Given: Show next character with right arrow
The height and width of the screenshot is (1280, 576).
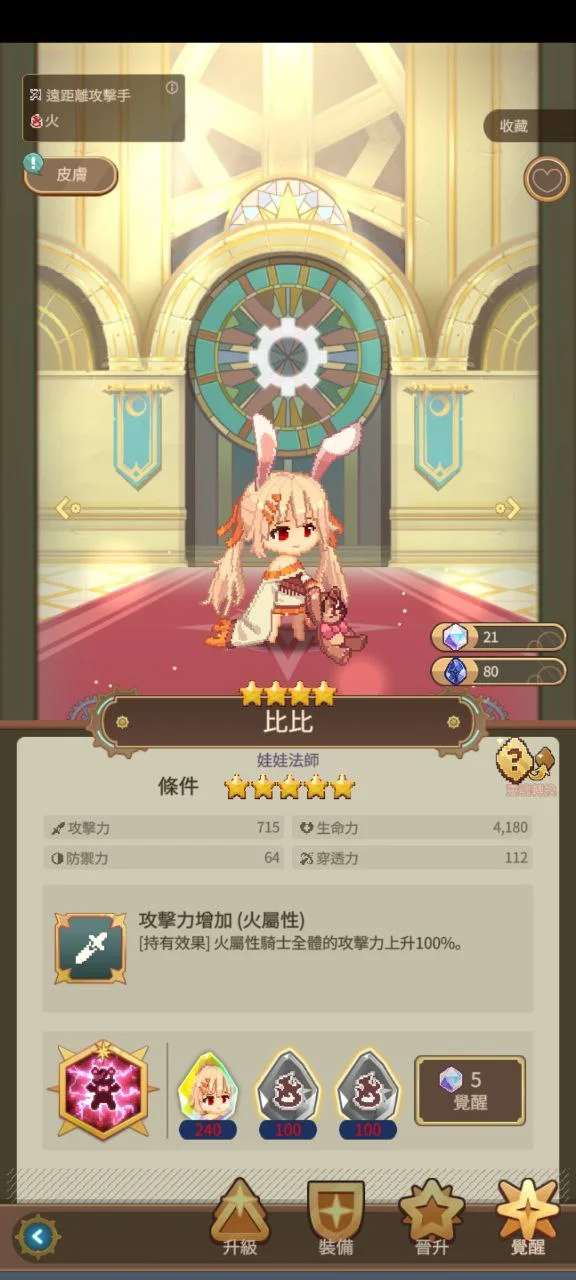Looking at the screenshot, I should [508, 508].
